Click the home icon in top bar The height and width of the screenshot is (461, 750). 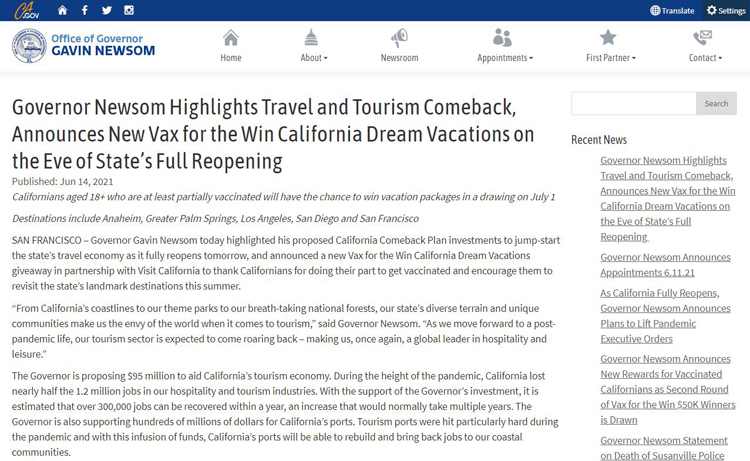[62, 10]
